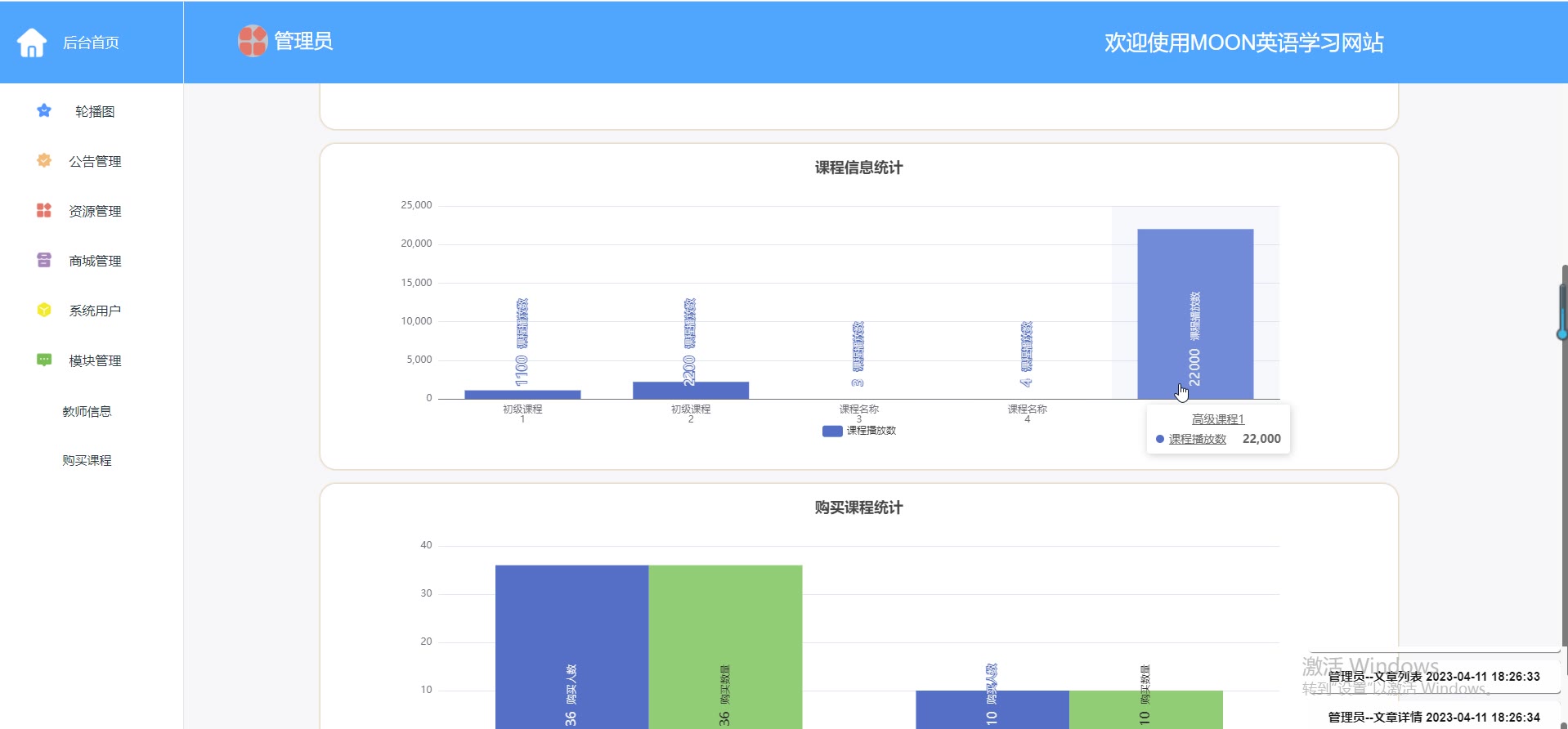Image resolution: width=1568 pixels, height=729 pixels.
Task: Click the green 购买数量 bar showing 10
Action: (1146, 709)
